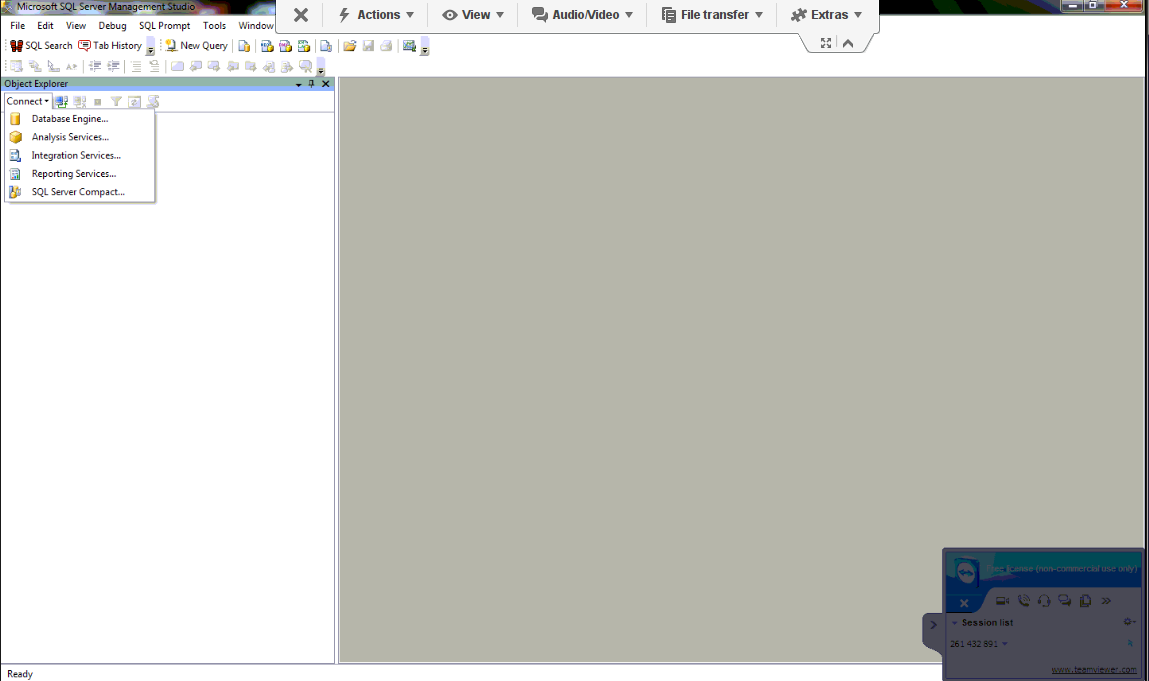The image size is (1149, 681).
Task: Open the Tools menu
Action: point(214,26)
